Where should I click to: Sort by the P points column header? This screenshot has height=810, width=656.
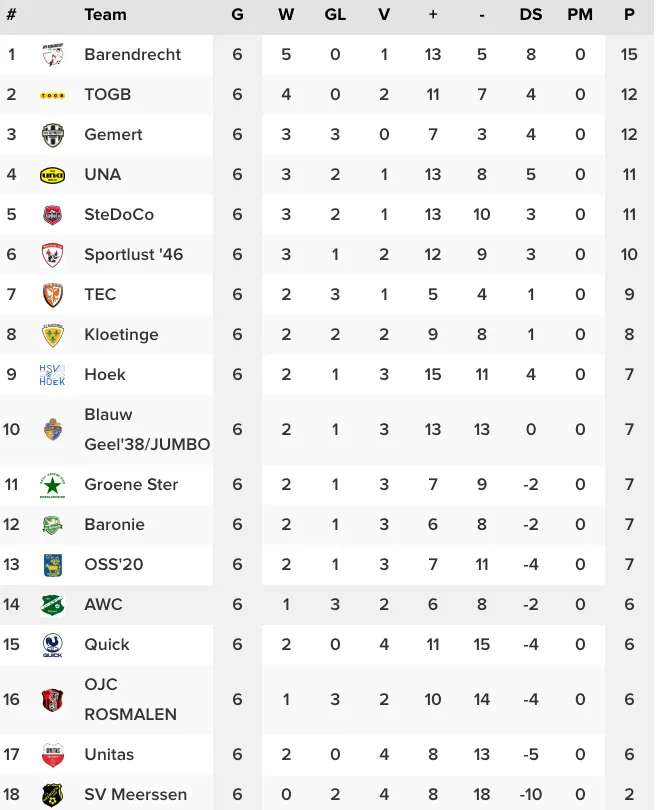click(629, 14)
